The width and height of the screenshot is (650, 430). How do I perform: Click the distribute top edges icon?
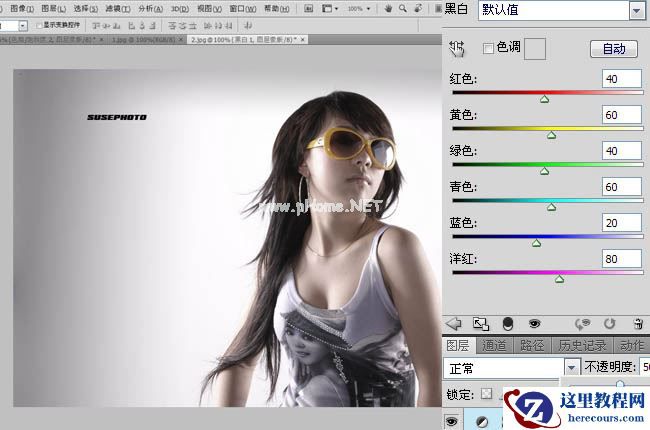point(172,26)
